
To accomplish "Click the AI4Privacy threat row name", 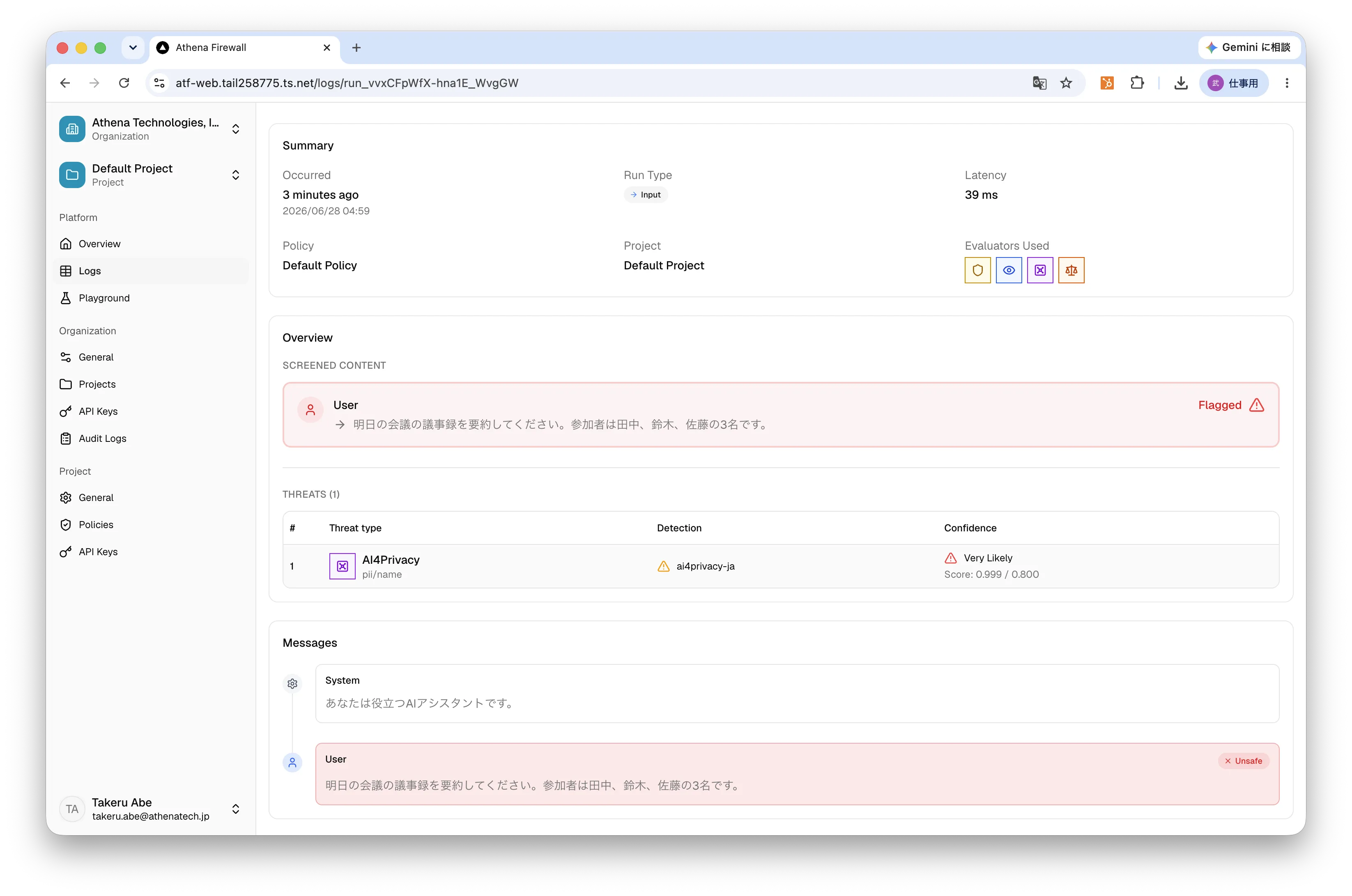I will point(391,559).
